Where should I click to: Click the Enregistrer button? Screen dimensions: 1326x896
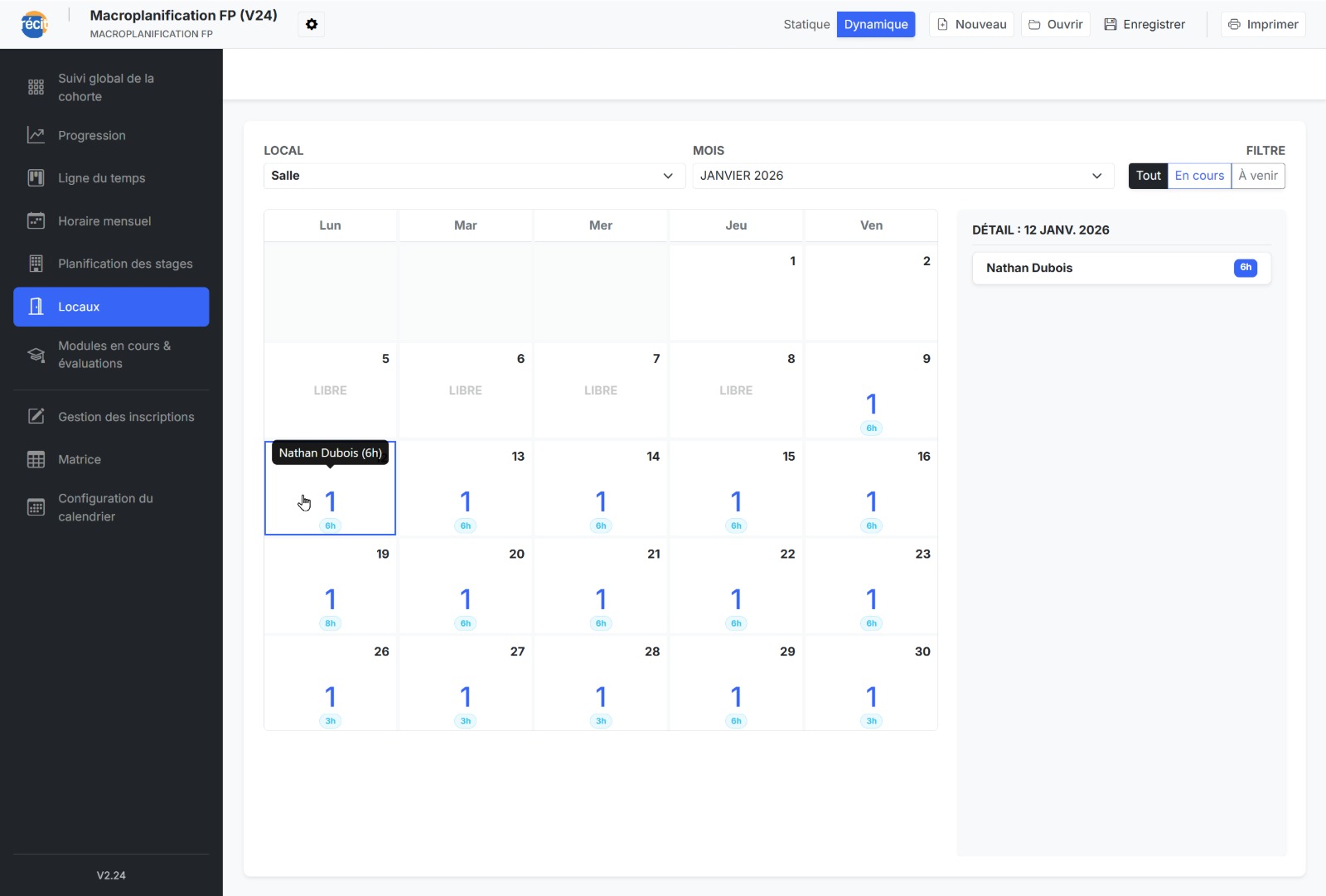point(1145,25)
